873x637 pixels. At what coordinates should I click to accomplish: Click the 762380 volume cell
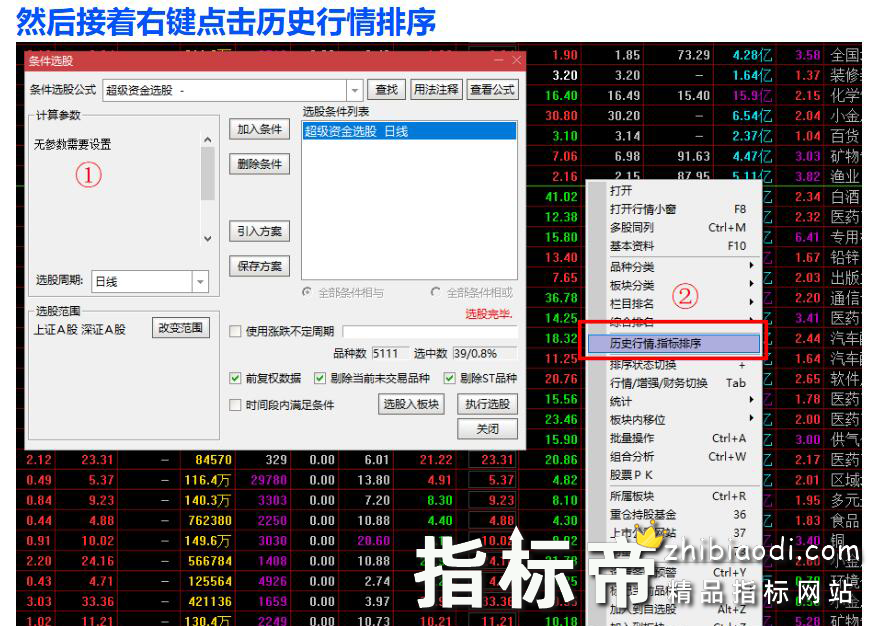pyautogui.click(x=209, y=521)
